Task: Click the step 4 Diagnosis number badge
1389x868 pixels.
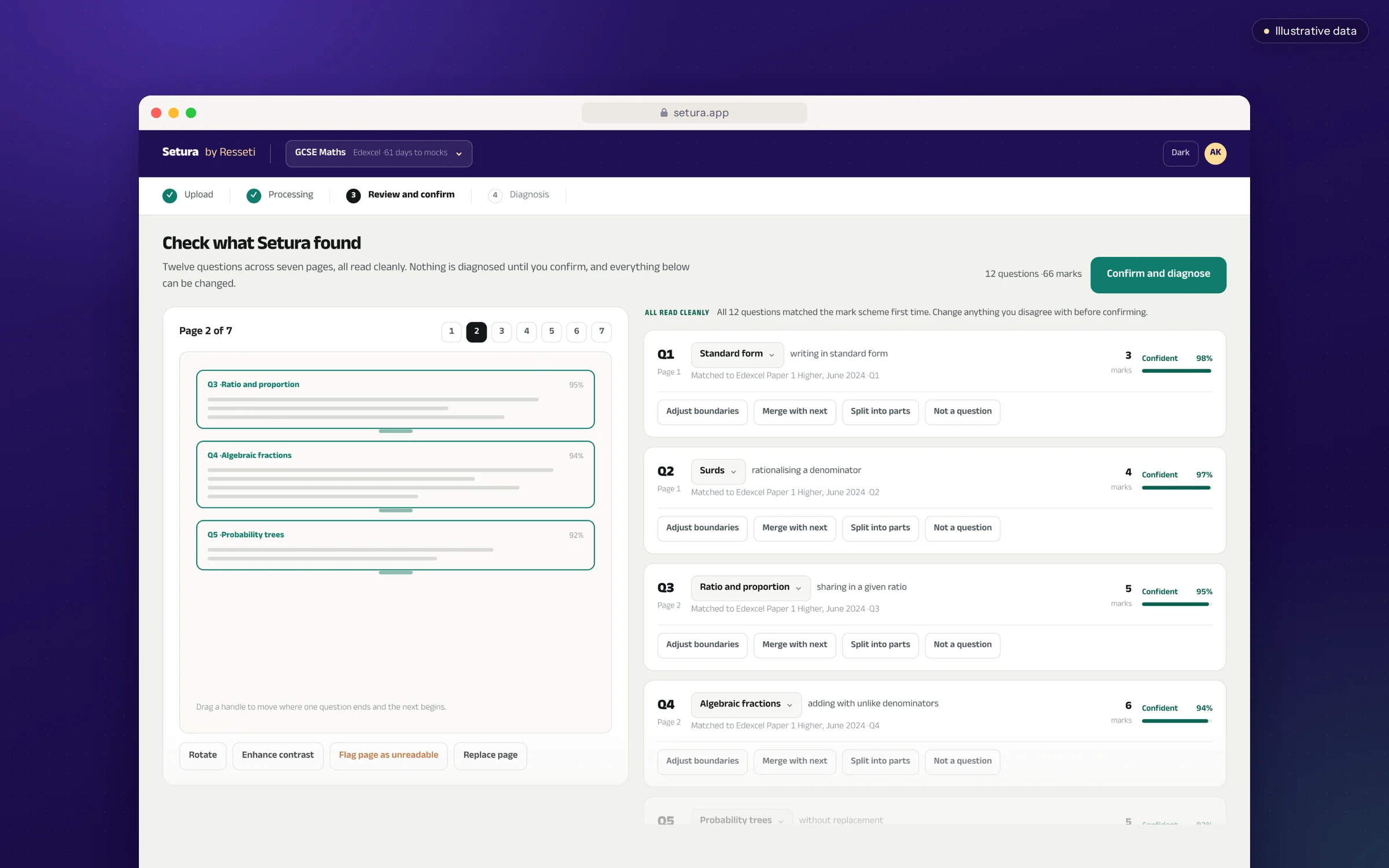Action: pos(495,195)
